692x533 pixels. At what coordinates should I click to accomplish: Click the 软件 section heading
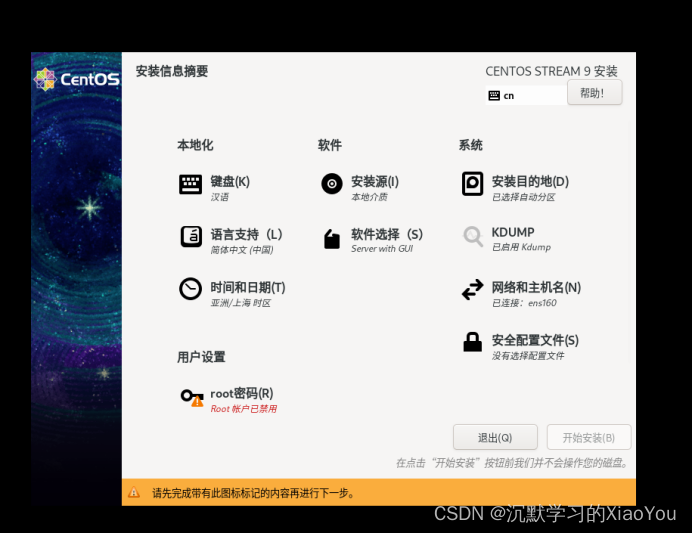pyautogui.click(x=330, y=145)
